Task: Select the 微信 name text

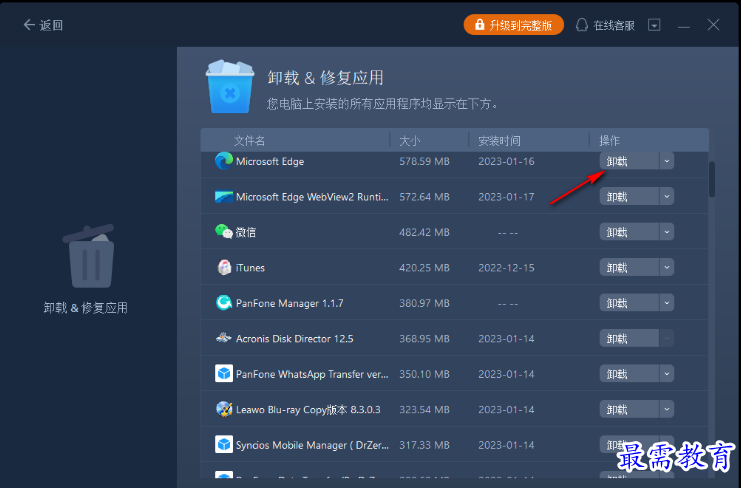Action: click(246, 232)
